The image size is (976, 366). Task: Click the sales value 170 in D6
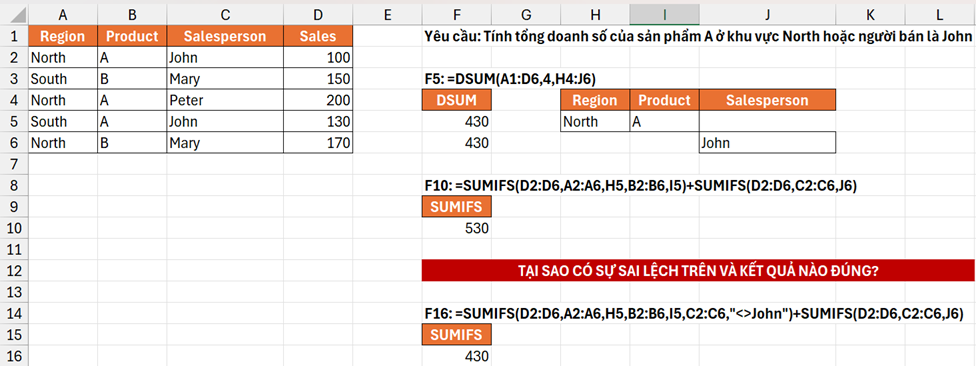(318, 143)
